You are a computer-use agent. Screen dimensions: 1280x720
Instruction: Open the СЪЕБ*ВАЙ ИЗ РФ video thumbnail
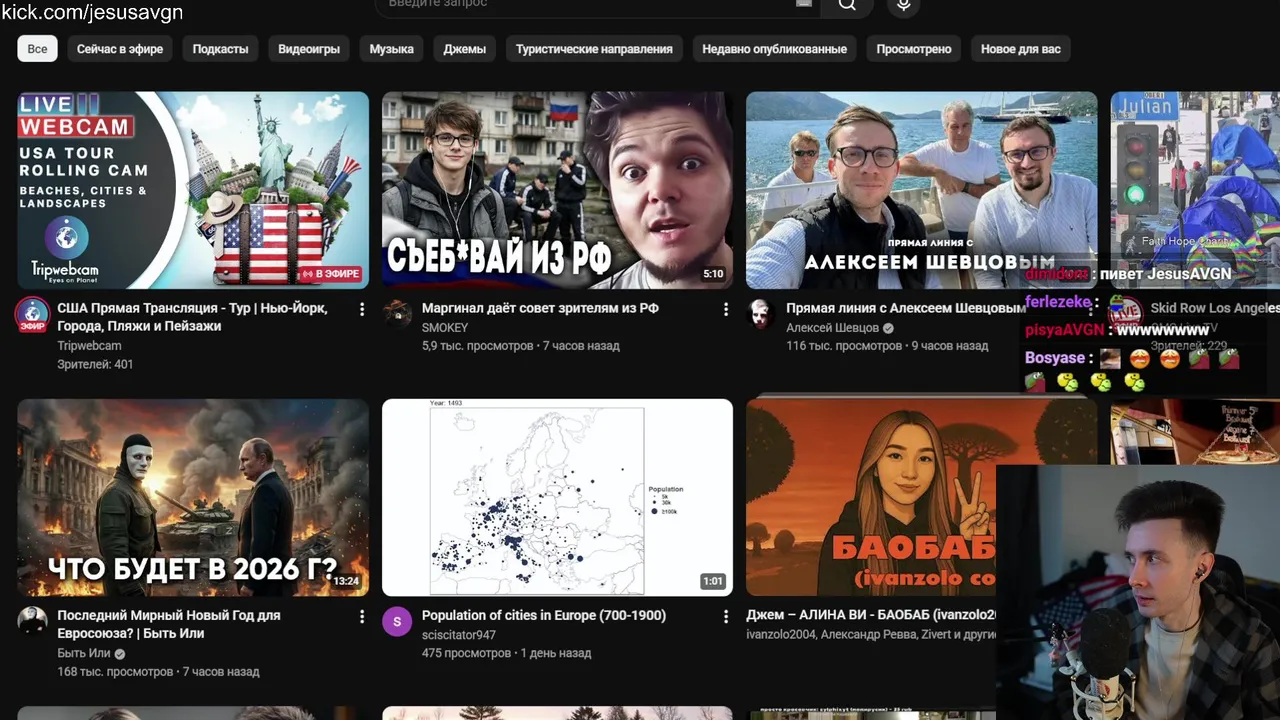pyautogui.click(x=557, y=190)
